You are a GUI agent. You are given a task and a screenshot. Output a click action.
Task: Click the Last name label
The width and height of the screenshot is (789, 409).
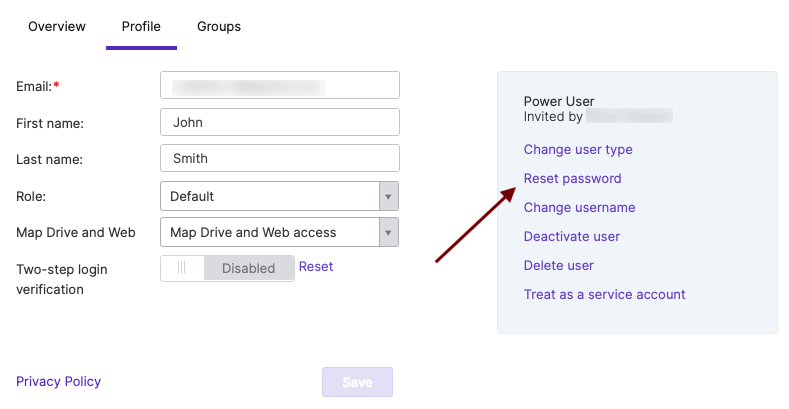tap(49, 159)
